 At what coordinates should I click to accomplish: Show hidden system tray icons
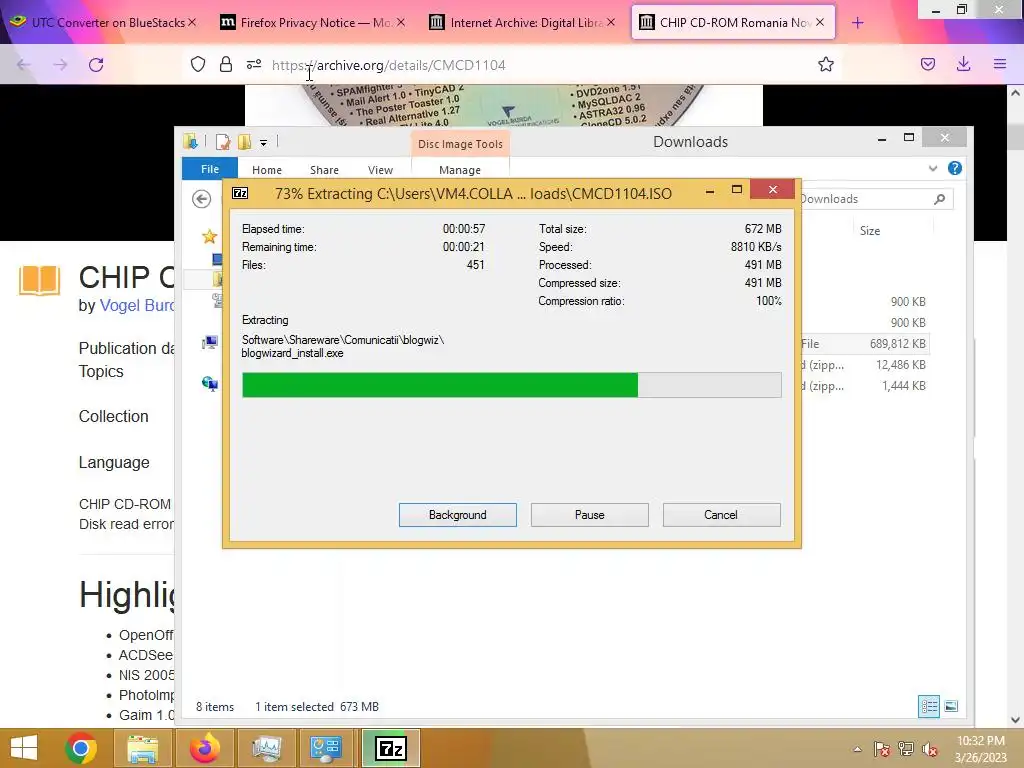857,749
